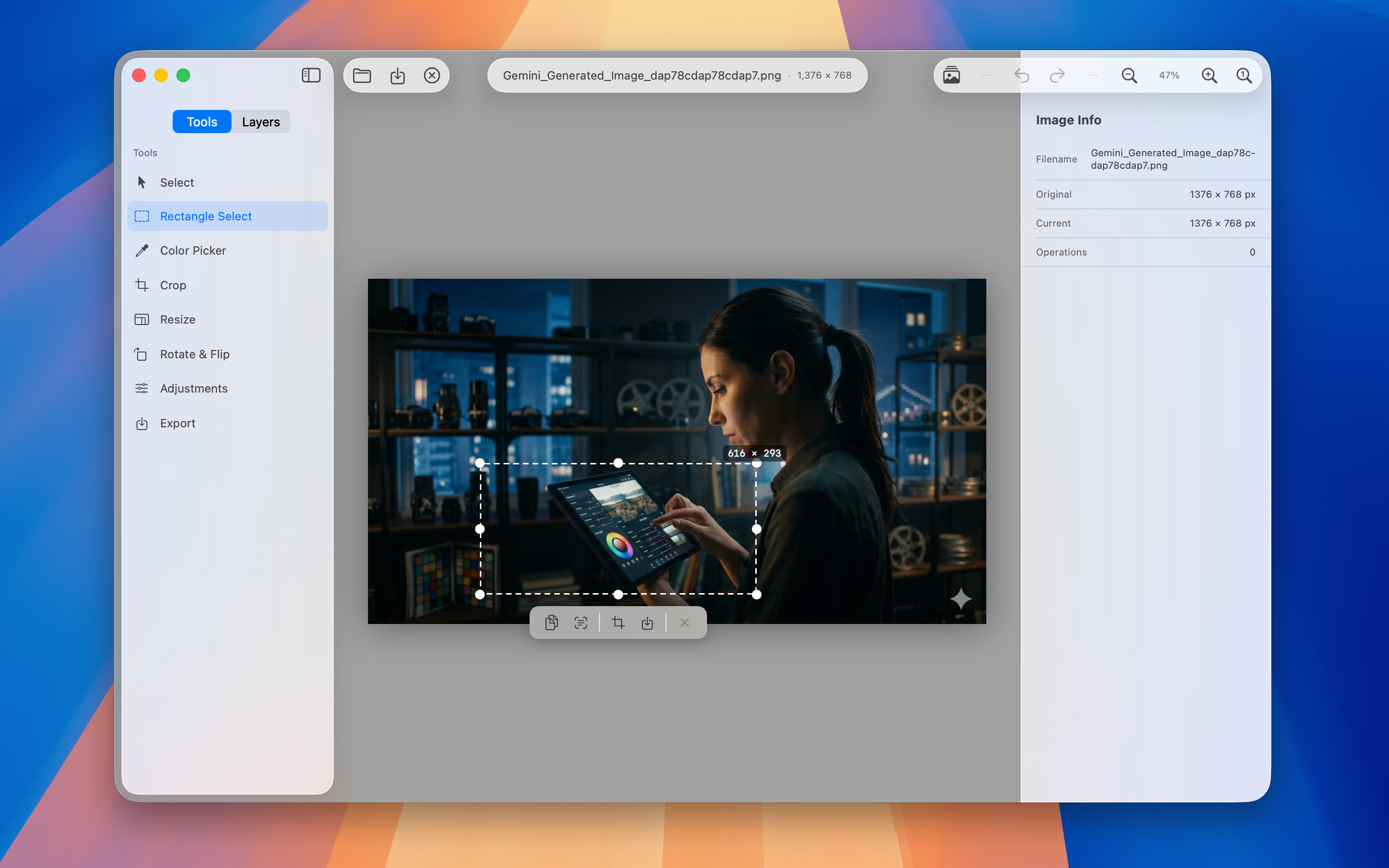Click the filename in the title pill
Screen dimensions: 1389x868
tap(642, 75)
